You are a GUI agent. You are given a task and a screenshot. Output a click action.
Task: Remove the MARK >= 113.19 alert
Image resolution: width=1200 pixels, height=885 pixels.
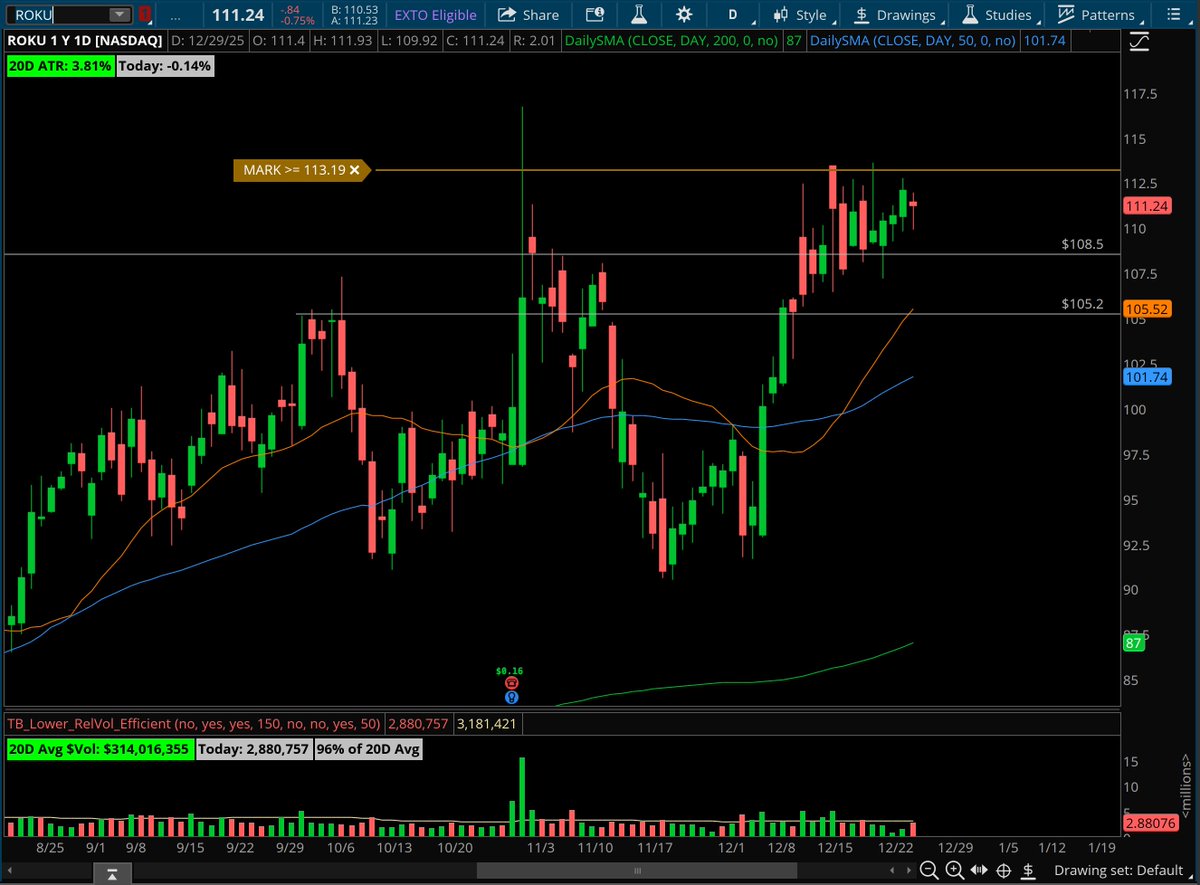(354, 171)
